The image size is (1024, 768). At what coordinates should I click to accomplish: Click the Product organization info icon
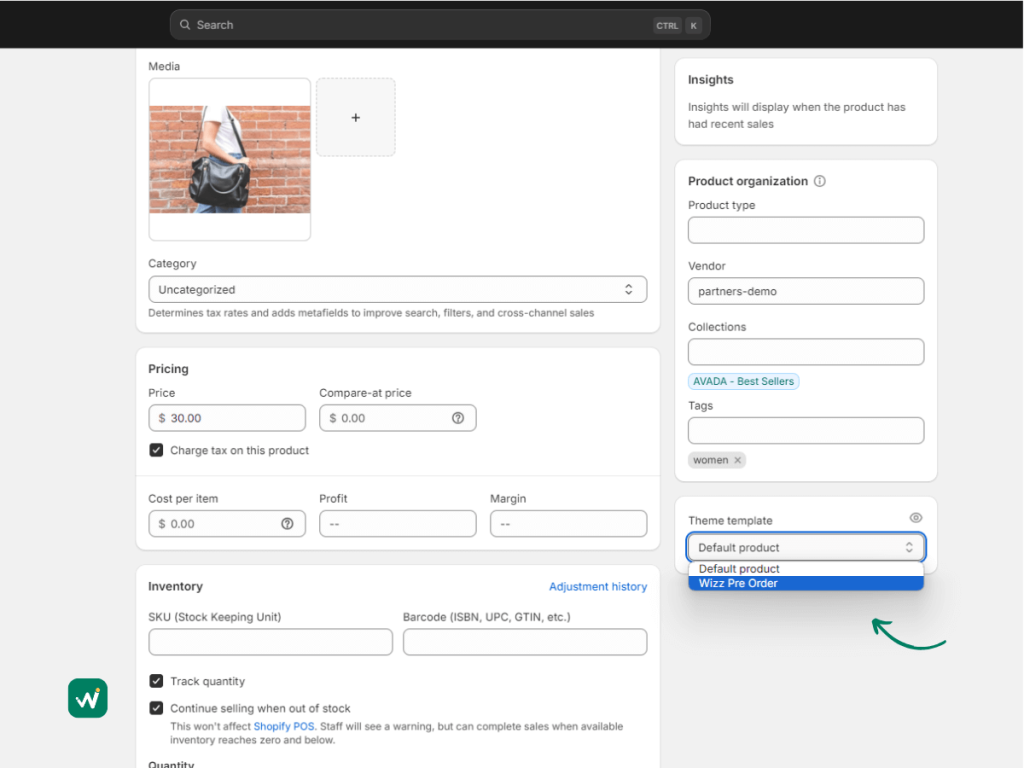[x=820, y=181]
